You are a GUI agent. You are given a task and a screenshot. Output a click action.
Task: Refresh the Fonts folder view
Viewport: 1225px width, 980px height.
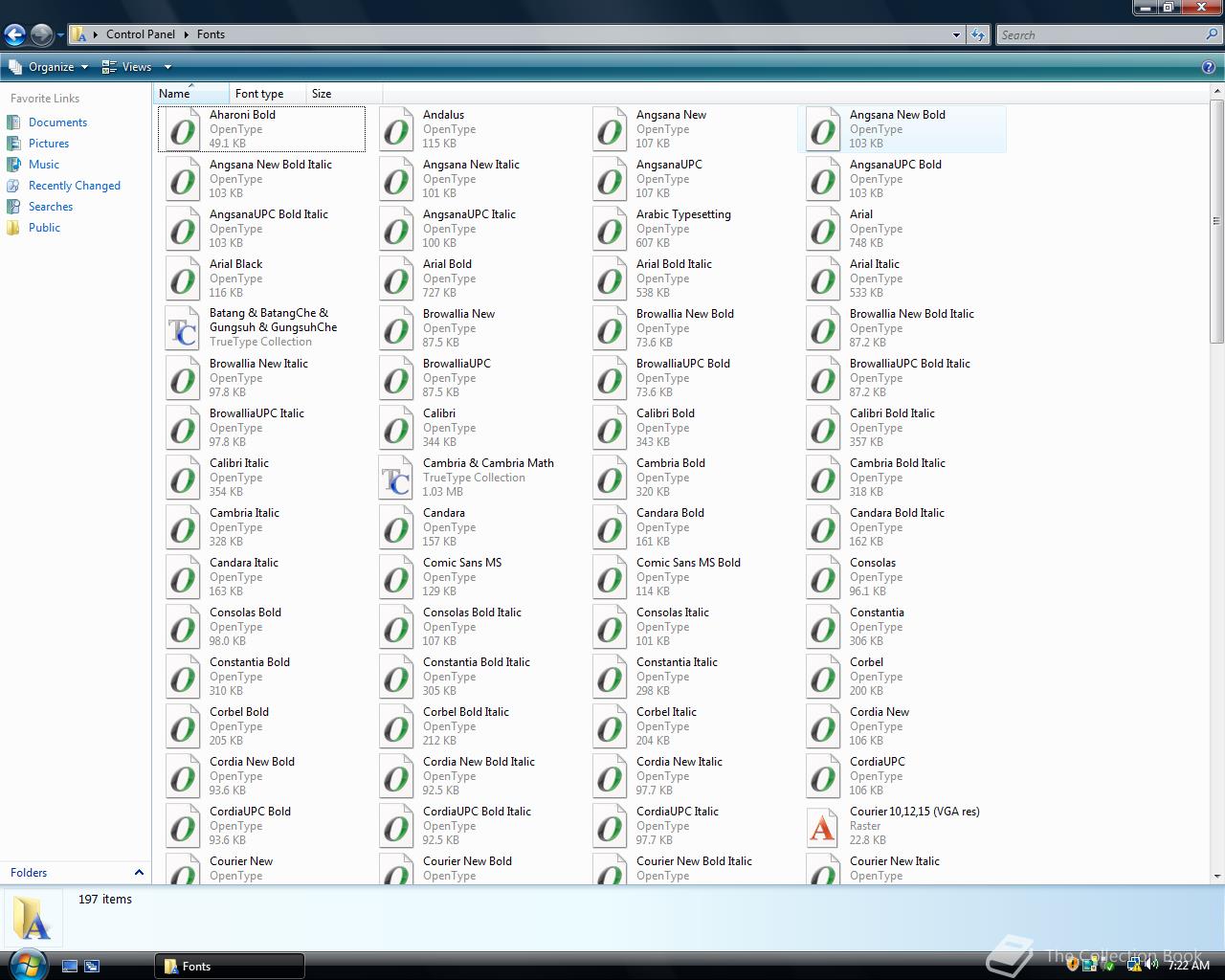pos(977,34)
